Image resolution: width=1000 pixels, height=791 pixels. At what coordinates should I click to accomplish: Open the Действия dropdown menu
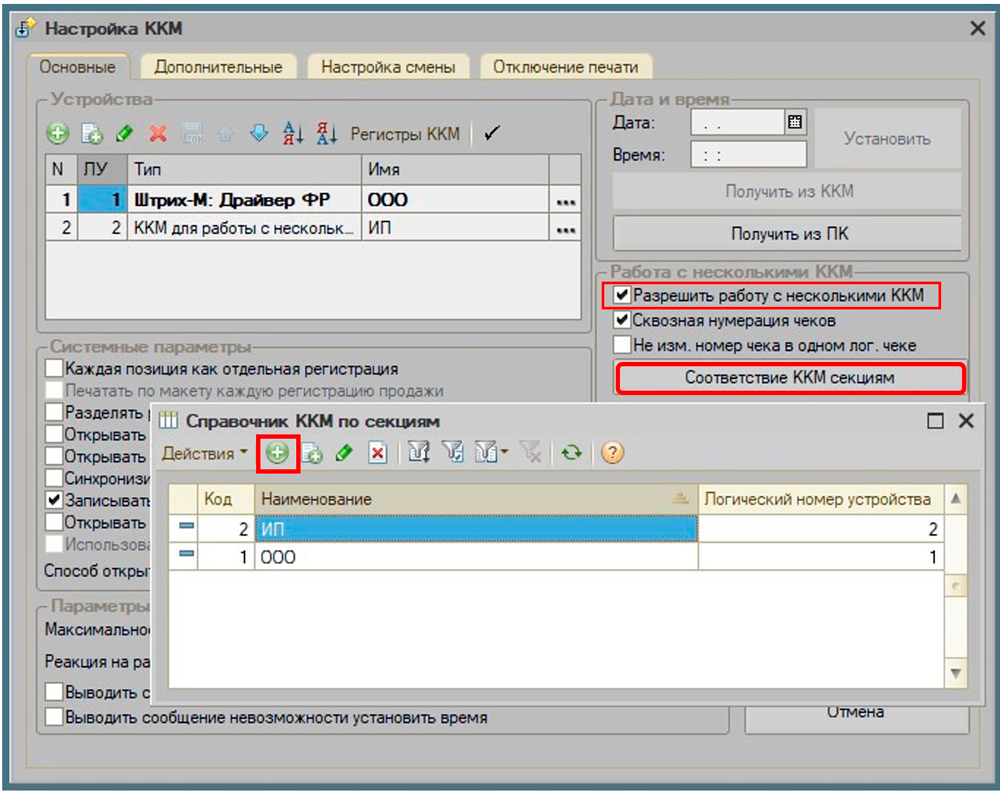pos(205,453)
